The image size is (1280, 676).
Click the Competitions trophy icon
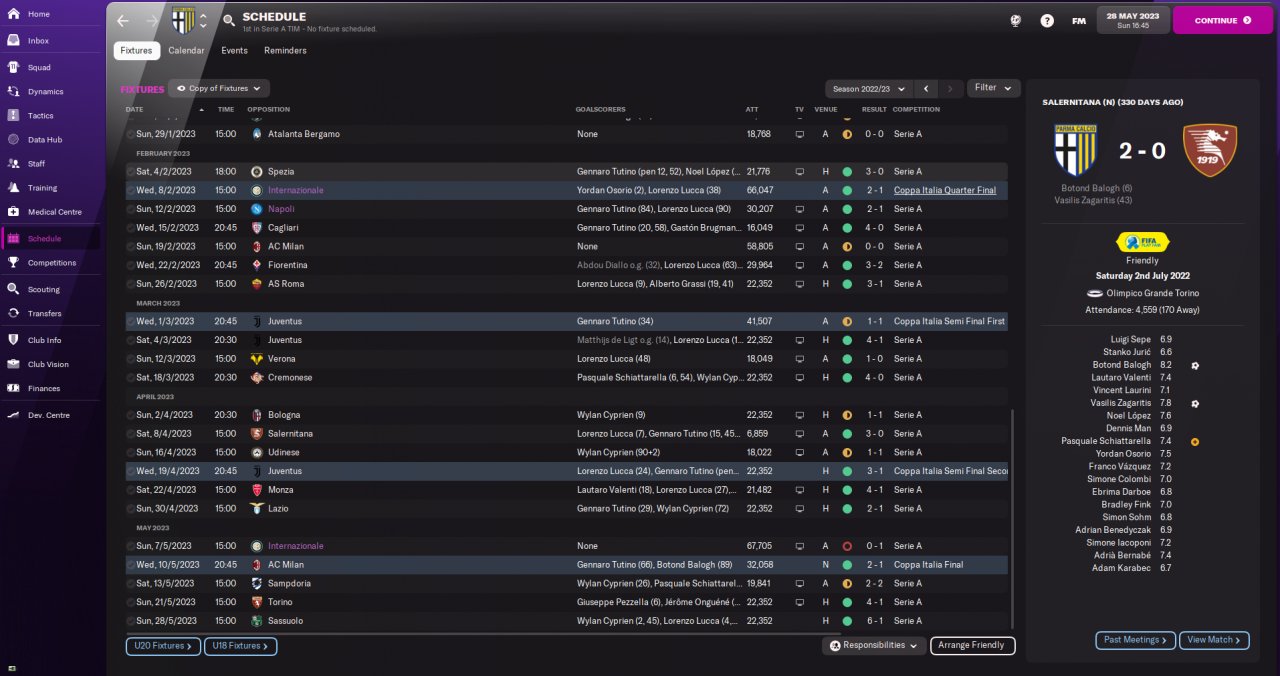13,263
